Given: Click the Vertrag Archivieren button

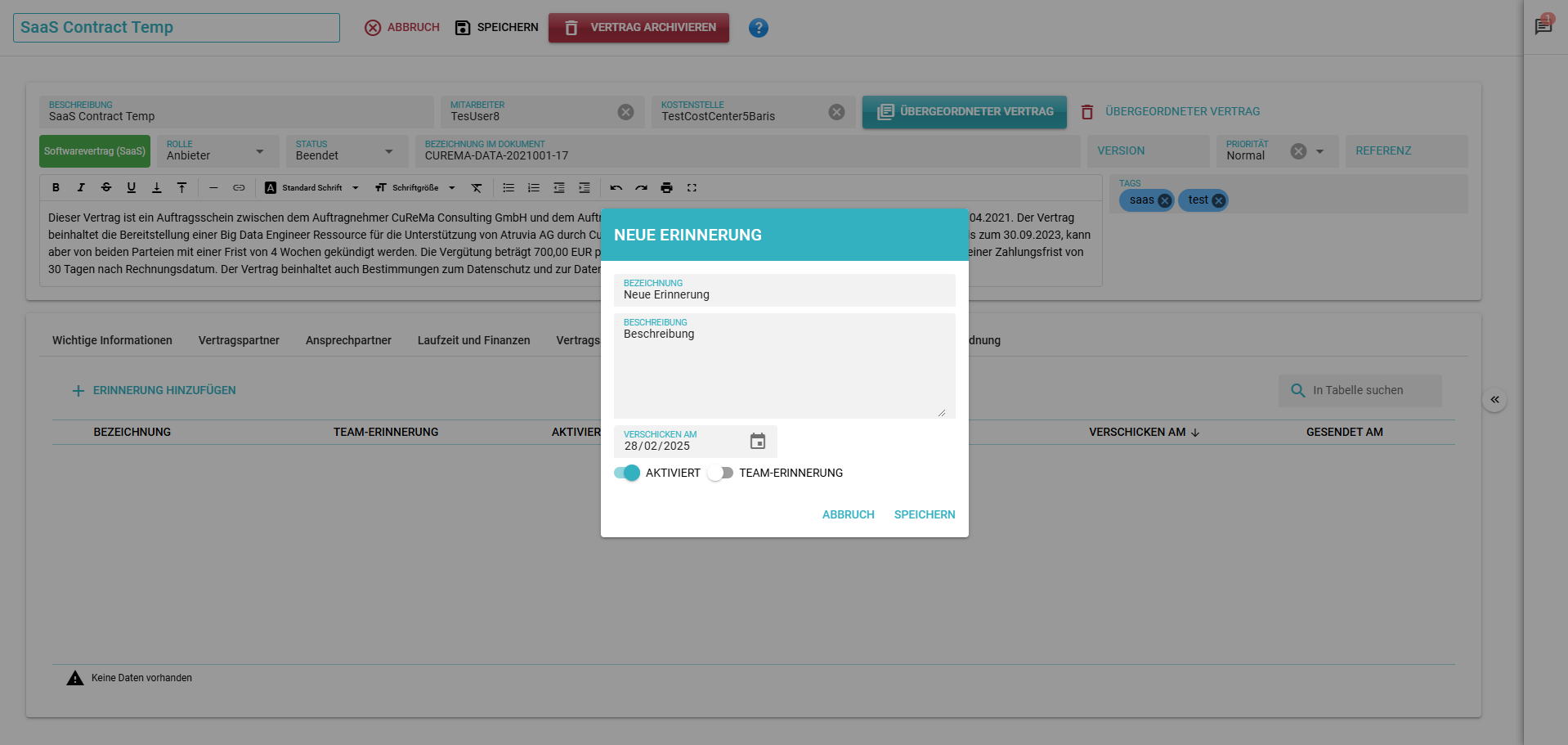Looking at the screenshot, I should [x=638, y=28].
